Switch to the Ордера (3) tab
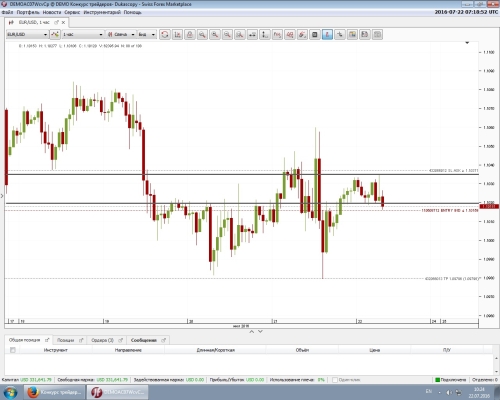The width and height of the screenshot is (500, 400). (102, 340)
